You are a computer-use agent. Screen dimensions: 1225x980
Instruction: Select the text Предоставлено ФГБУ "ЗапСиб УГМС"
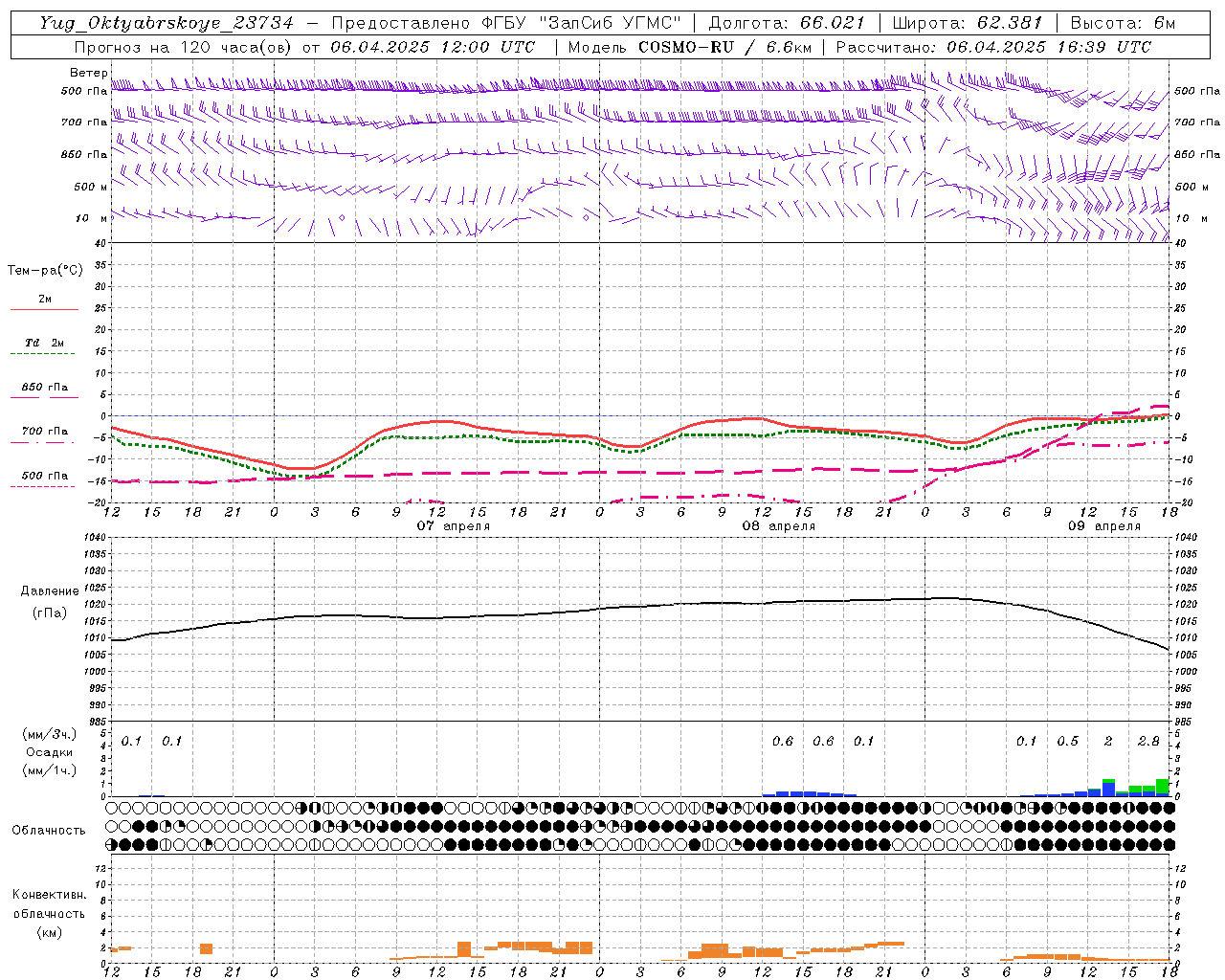(x=506, y=23)
